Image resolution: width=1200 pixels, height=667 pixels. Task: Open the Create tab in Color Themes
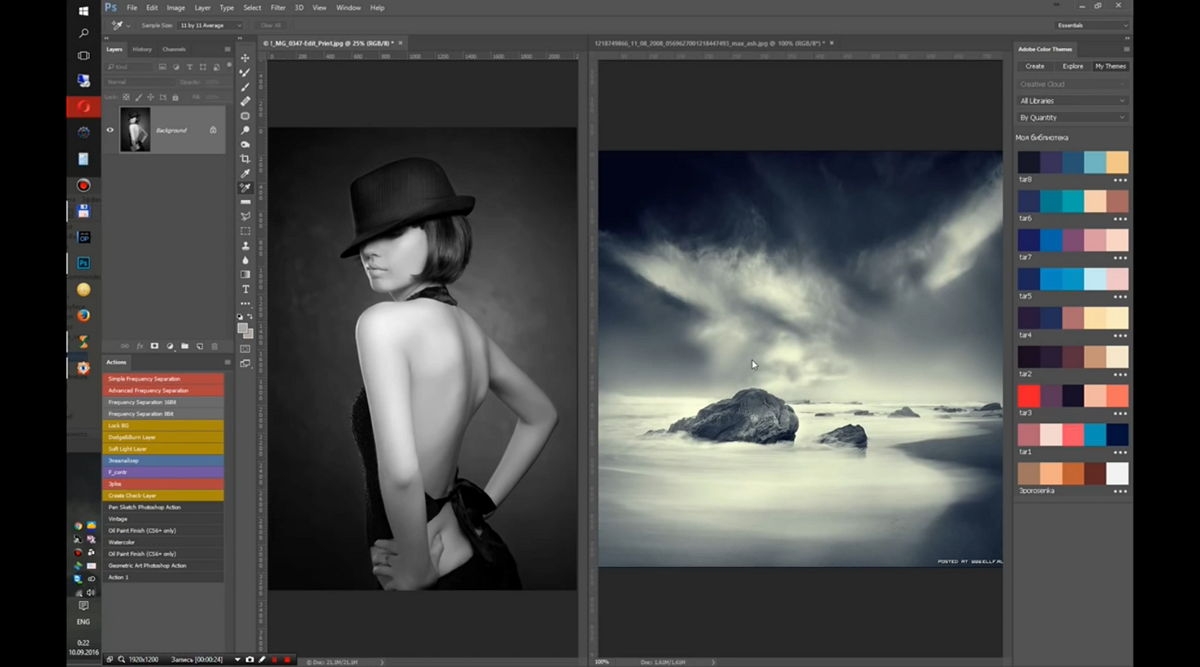tap(1035, 66)
